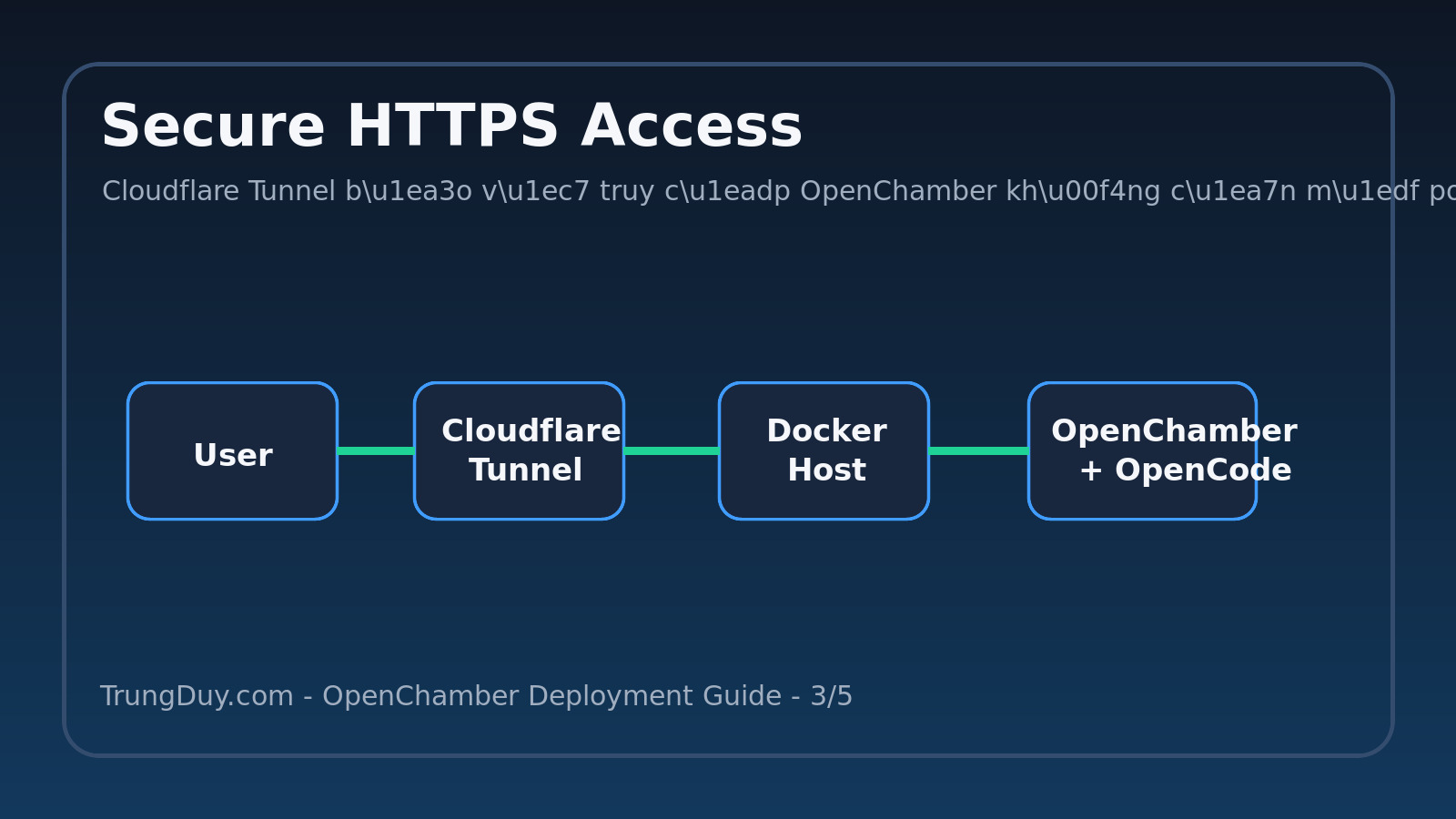
Task: Select the OpenChamber + OpenCode node
Action: pyautogui.click(x=1142, y=451)
